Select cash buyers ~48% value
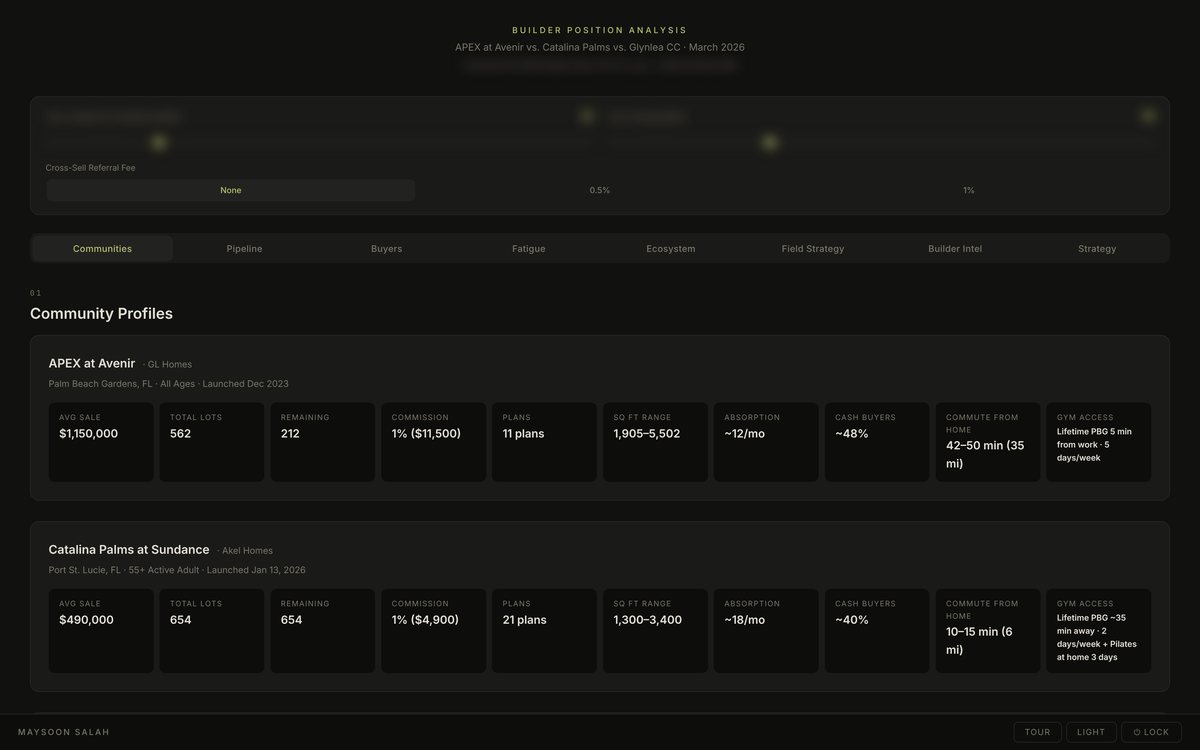 [x=852, y=434]
